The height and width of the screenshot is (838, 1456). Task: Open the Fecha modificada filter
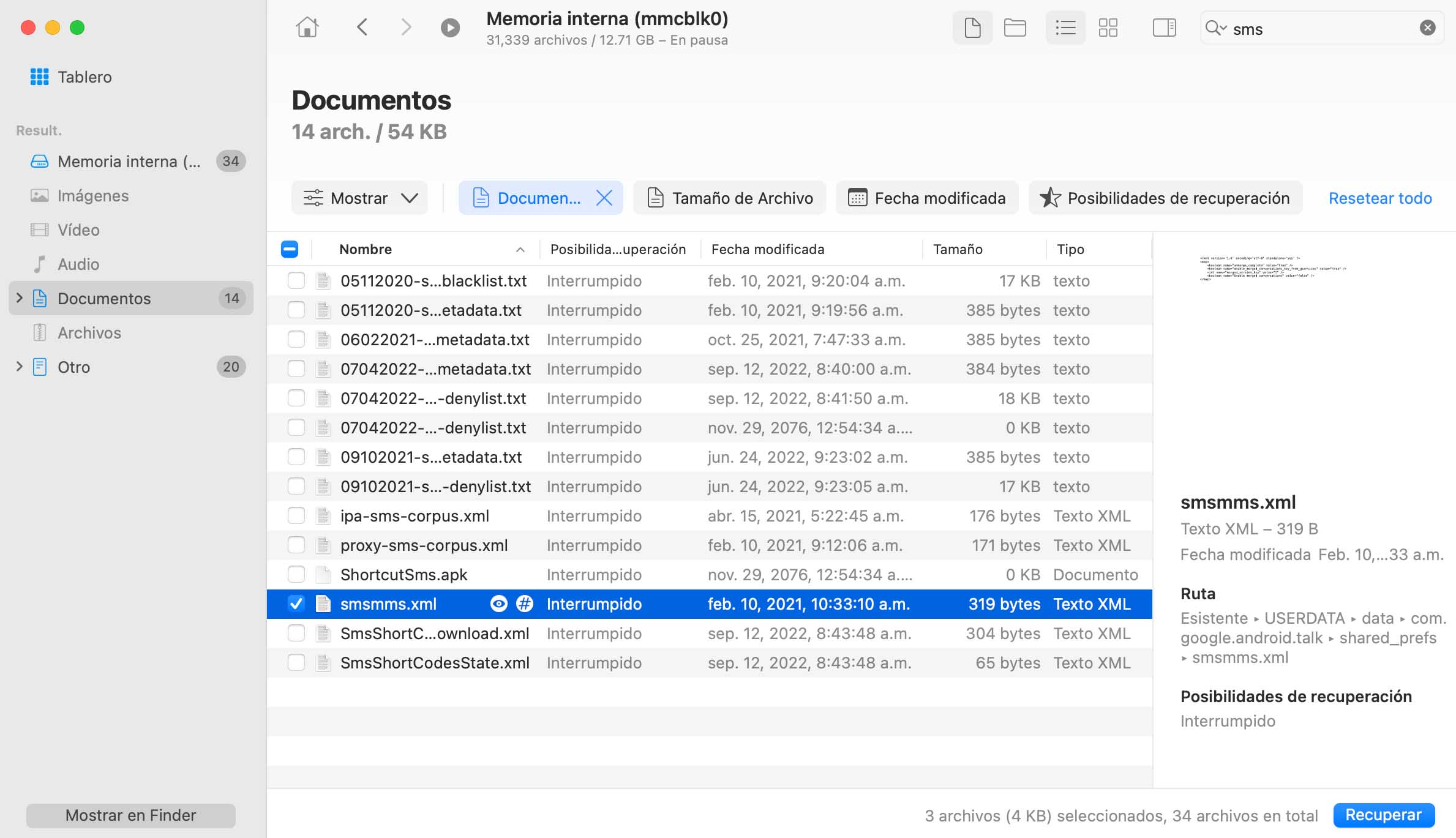coord(927,198)
